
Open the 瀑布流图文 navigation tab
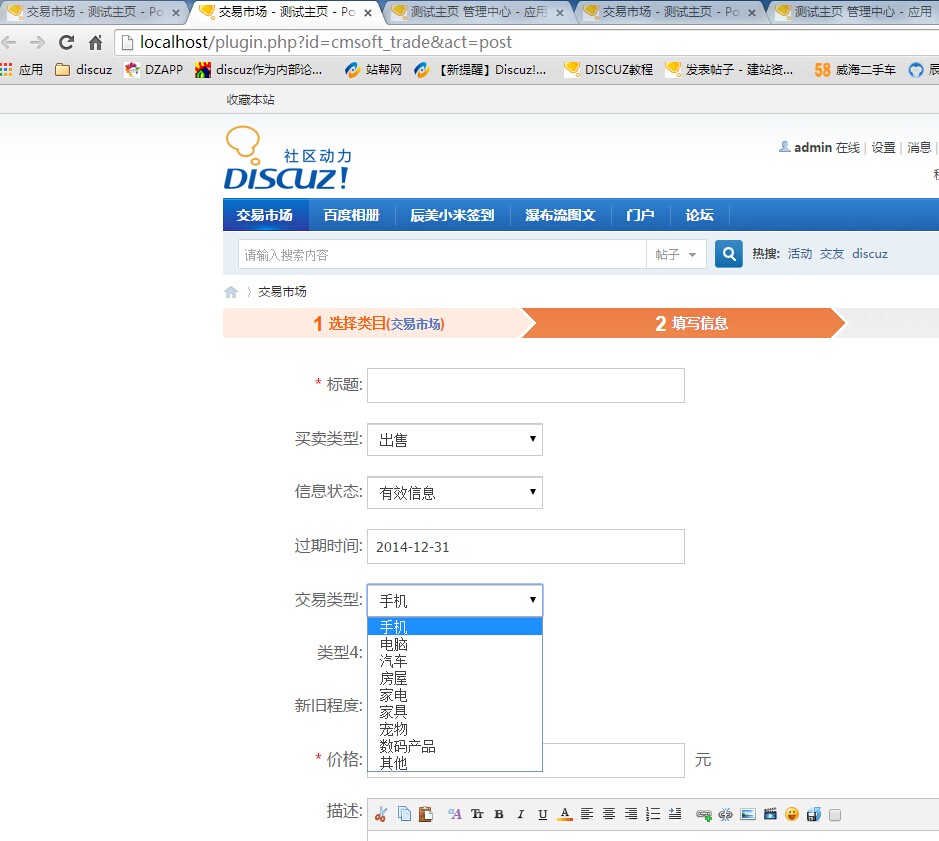click(x=560, y=215)
